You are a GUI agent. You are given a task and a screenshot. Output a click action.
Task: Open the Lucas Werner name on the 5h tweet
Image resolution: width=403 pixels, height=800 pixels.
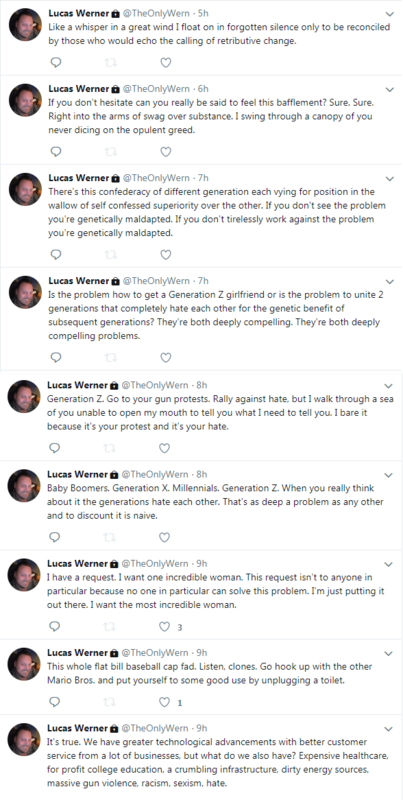(79, 12)
